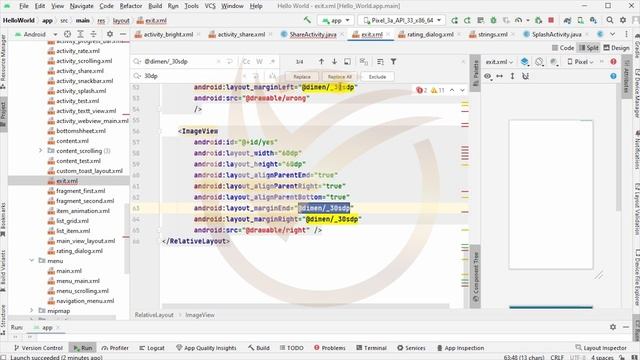Open navigation_menu.xml in project tree
The image size is (640, 360).
coord(85,301)
